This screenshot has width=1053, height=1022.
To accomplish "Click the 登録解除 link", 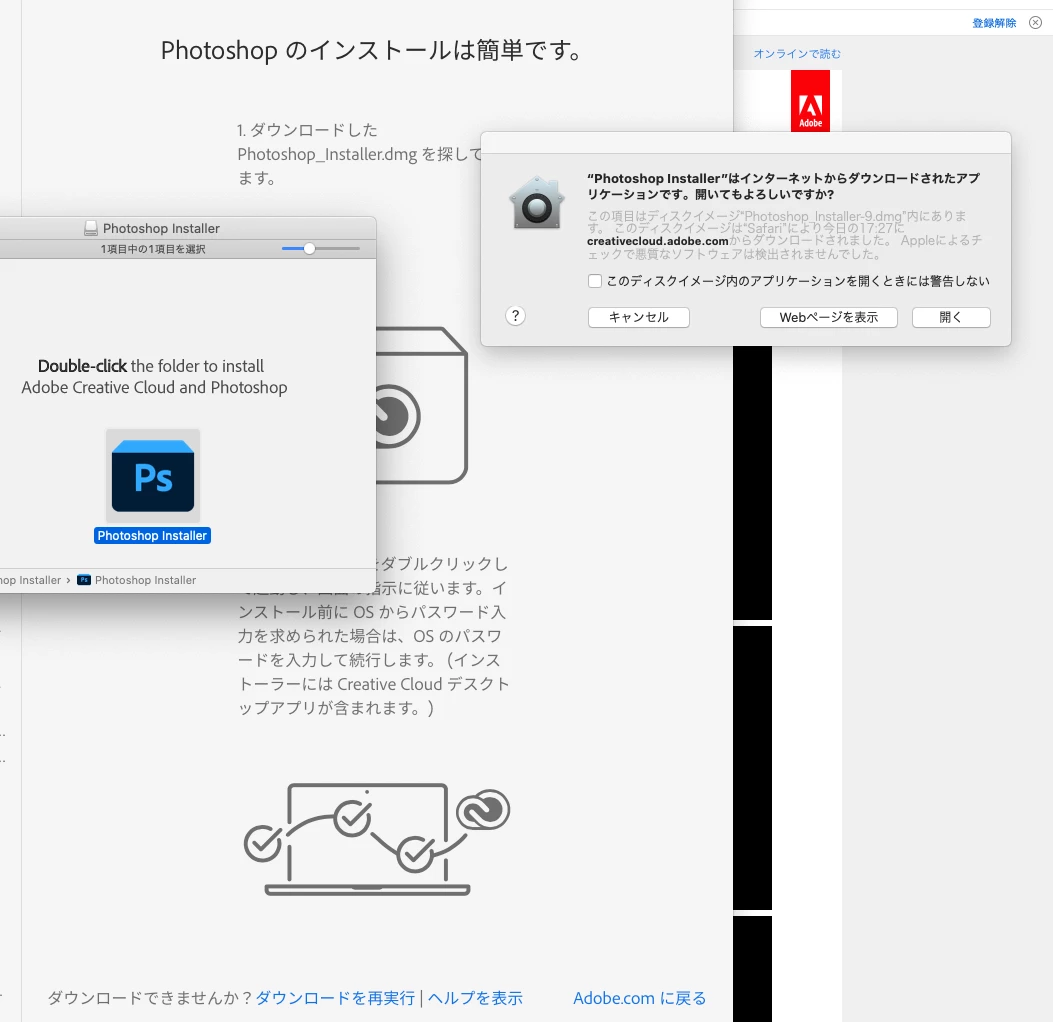I will (x=994, y=24).
